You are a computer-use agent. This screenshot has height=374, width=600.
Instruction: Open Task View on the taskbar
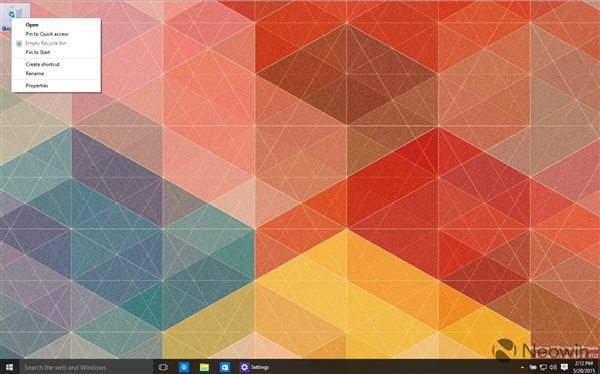163,367
